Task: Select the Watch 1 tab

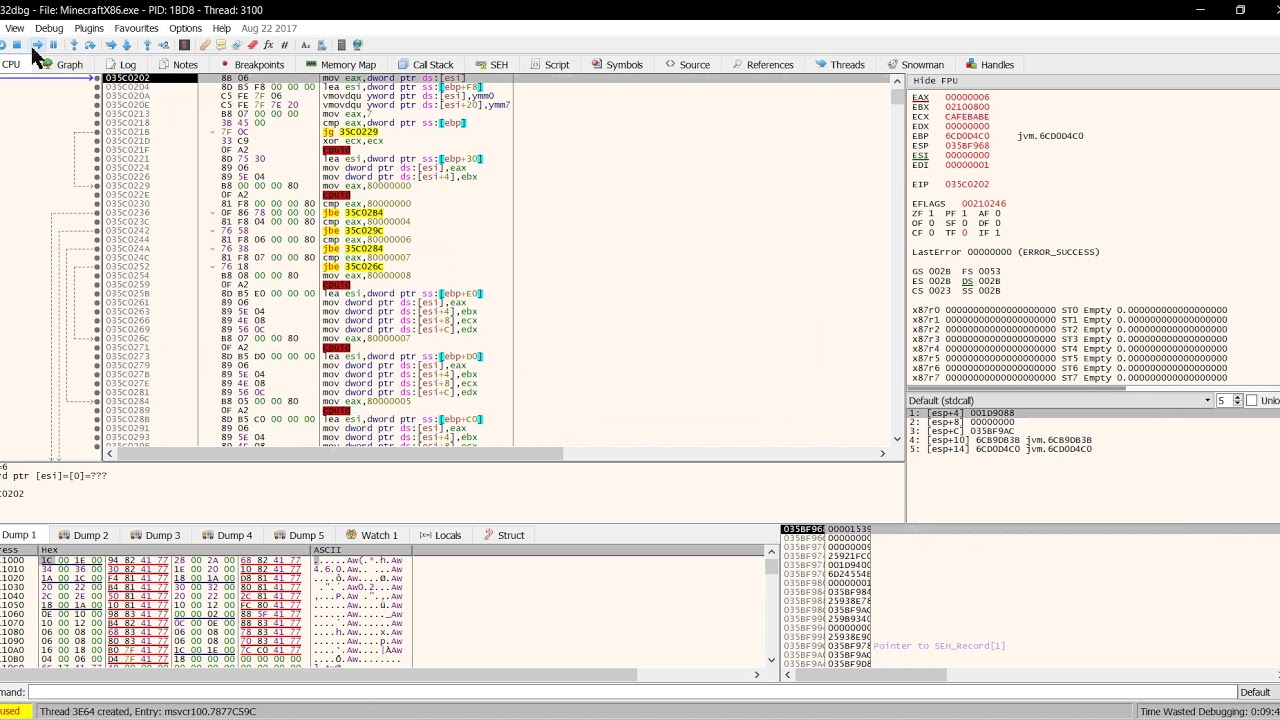Action: [371, 535]
